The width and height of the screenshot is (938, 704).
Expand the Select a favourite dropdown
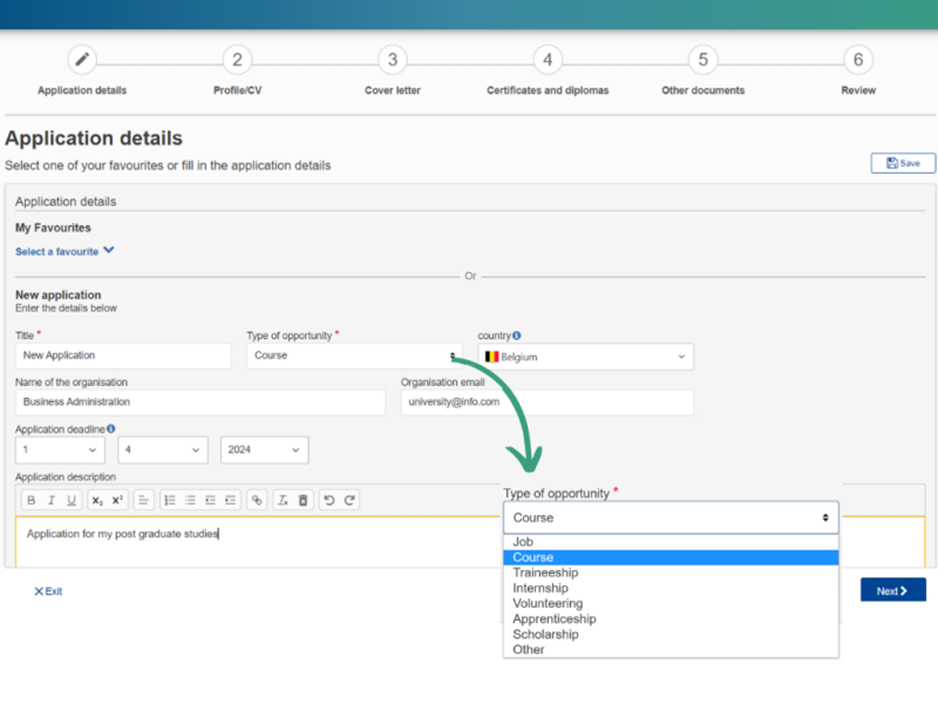[65, 251]
